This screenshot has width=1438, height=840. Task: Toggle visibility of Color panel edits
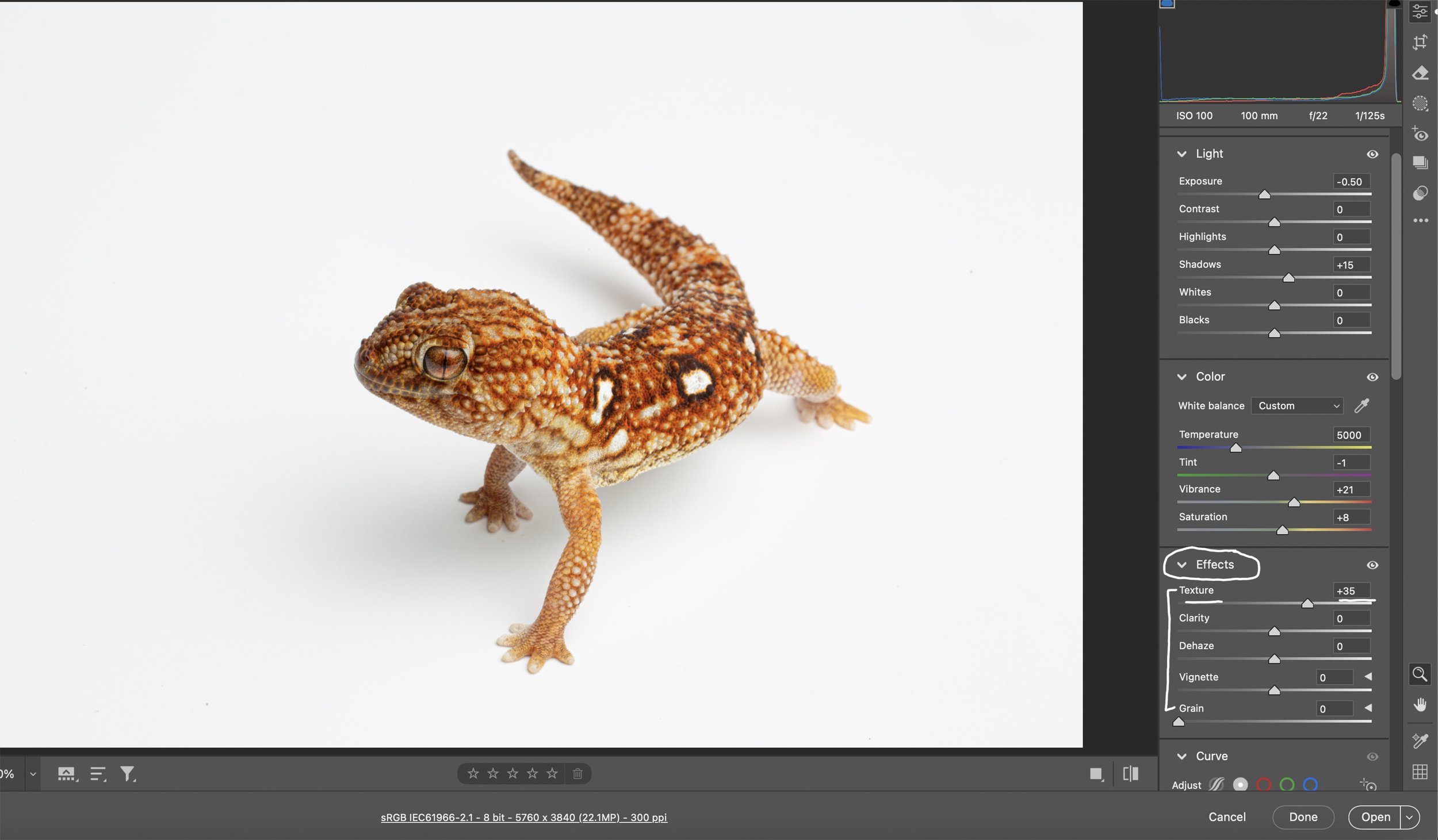click(x=1372, y=377)
